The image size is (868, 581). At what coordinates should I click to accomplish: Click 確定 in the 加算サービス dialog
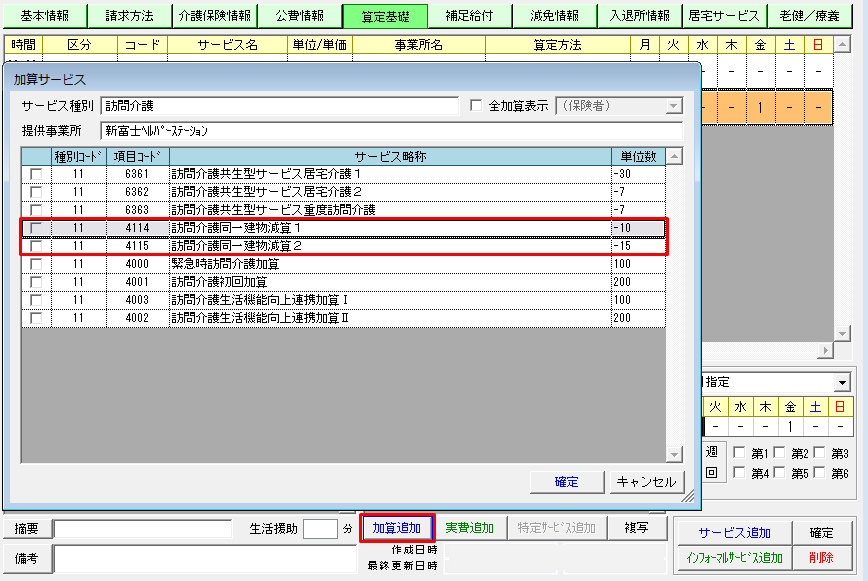click(x=566, y=482)
